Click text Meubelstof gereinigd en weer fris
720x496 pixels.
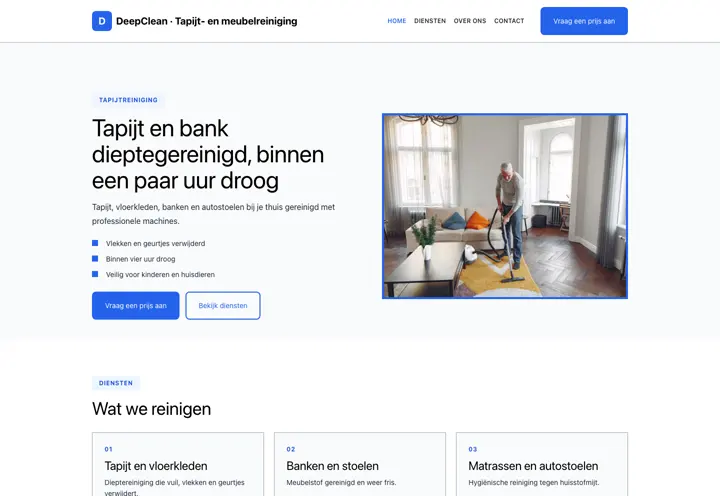(x=341, y=483)
